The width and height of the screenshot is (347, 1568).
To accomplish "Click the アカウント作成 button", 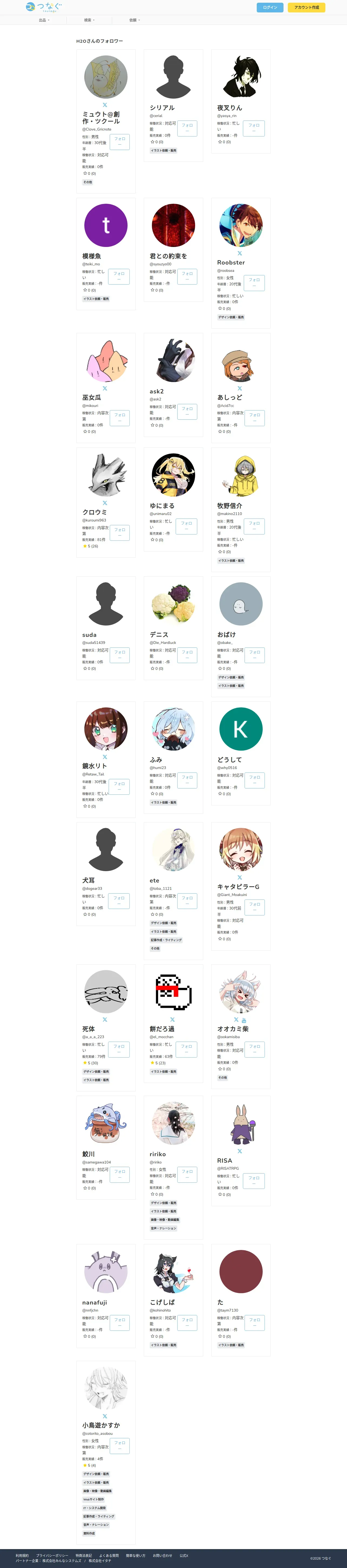I will pyautogui.click(x=306, y=7).
